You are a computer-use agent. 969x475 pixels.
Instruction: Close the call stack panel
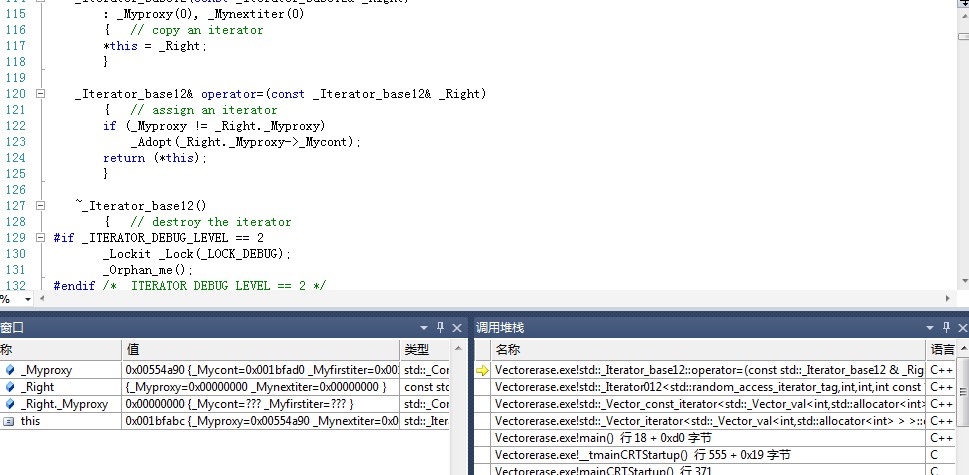click(963, 328)
